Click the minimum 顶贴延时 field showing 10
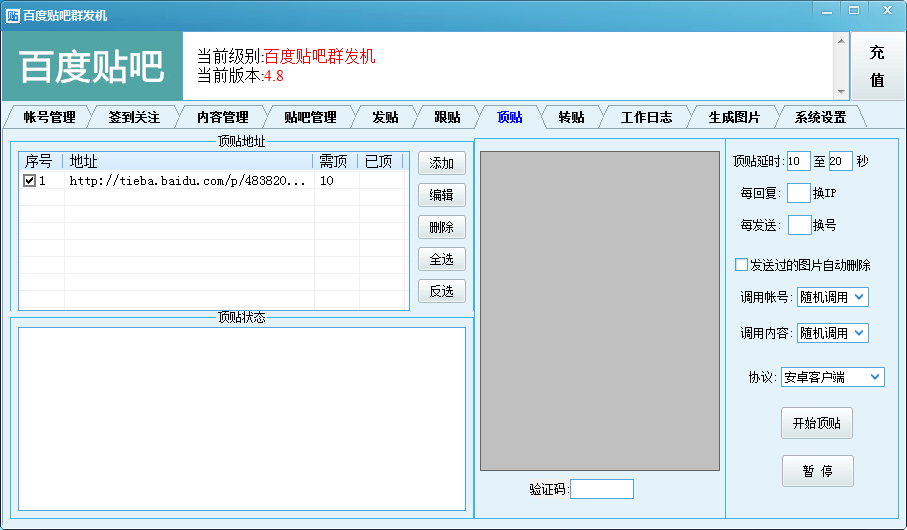 click(x=798, y=161)
